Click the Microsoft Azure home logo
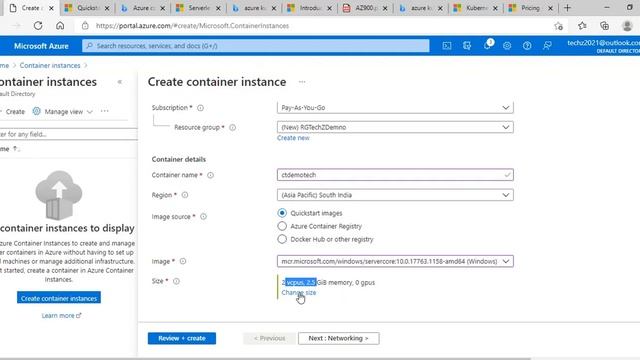This screenshot has height=360, width=640. [41, 46]
